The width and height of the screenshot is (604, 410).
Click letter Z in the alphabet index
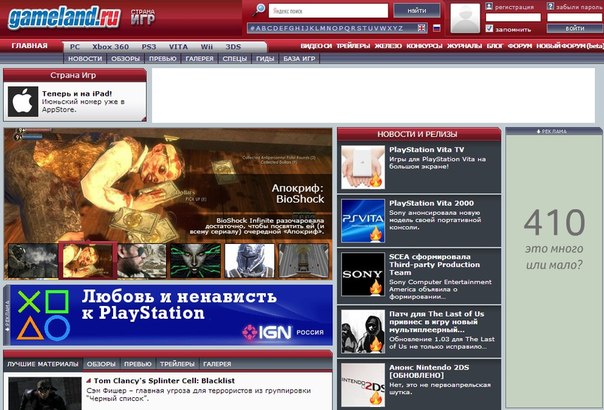(x=401, y=28)
